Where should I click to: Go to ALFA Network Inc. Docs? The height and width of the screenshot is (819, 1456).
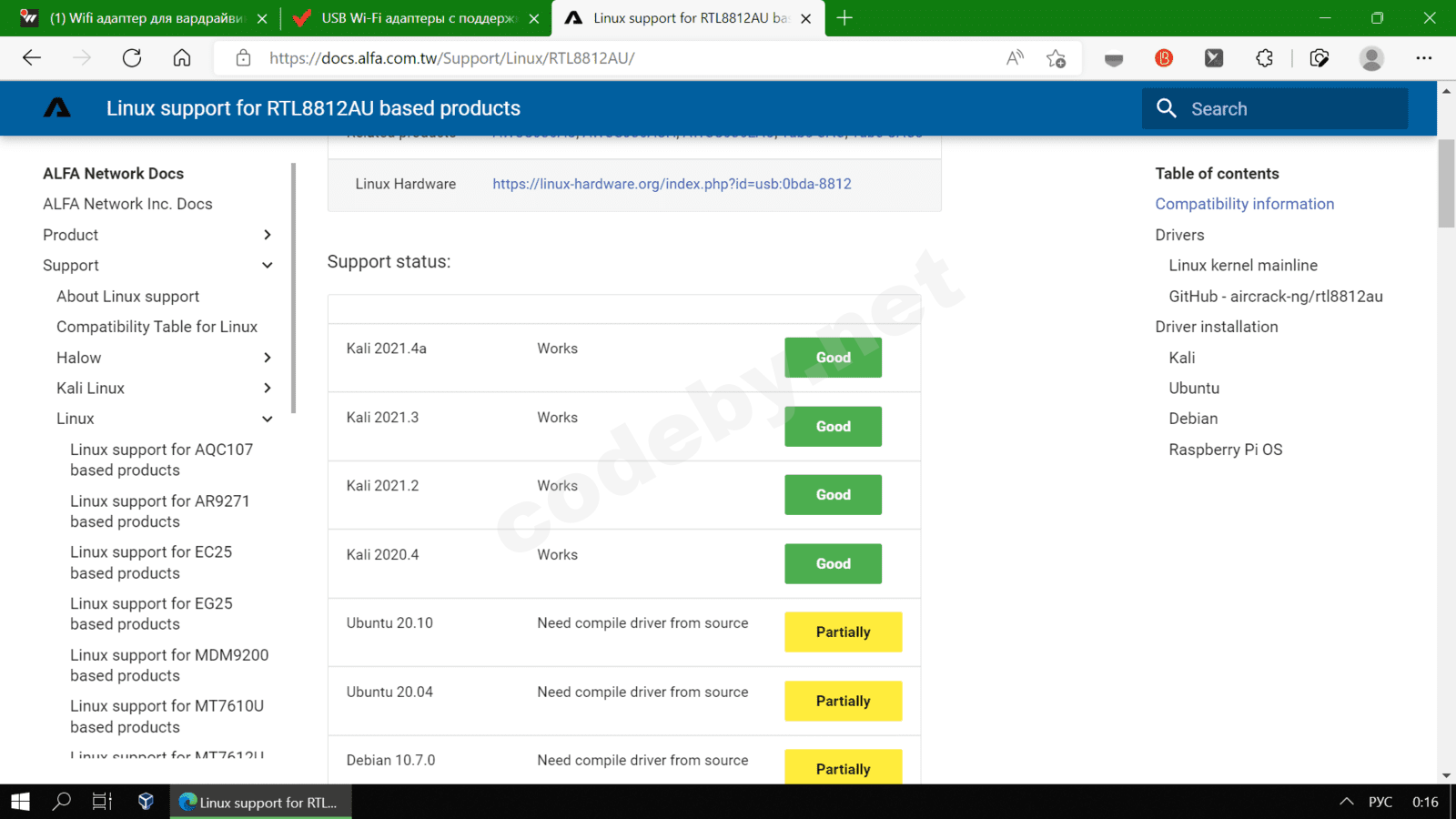pos(127,204)
